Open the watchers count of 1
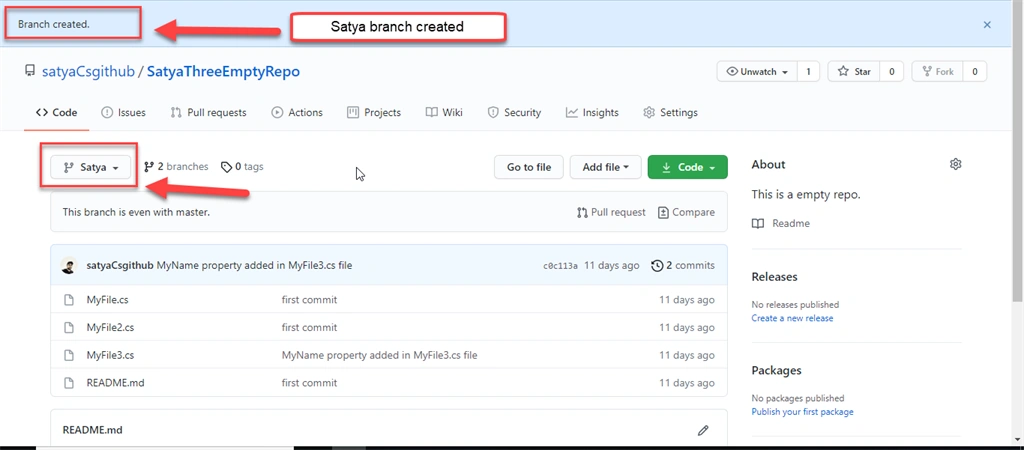The width and height of the screenshot is (1024, 450). [x=808, y=72]
